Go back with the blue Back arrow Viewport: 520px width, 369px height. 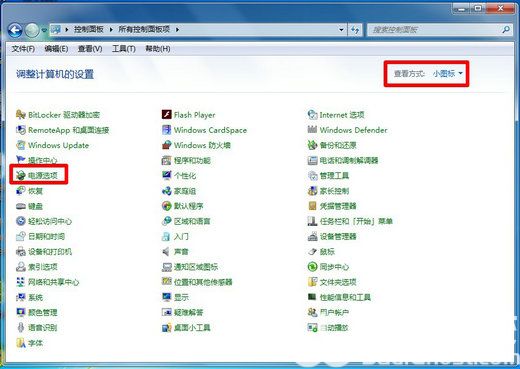tap(15, 30)
